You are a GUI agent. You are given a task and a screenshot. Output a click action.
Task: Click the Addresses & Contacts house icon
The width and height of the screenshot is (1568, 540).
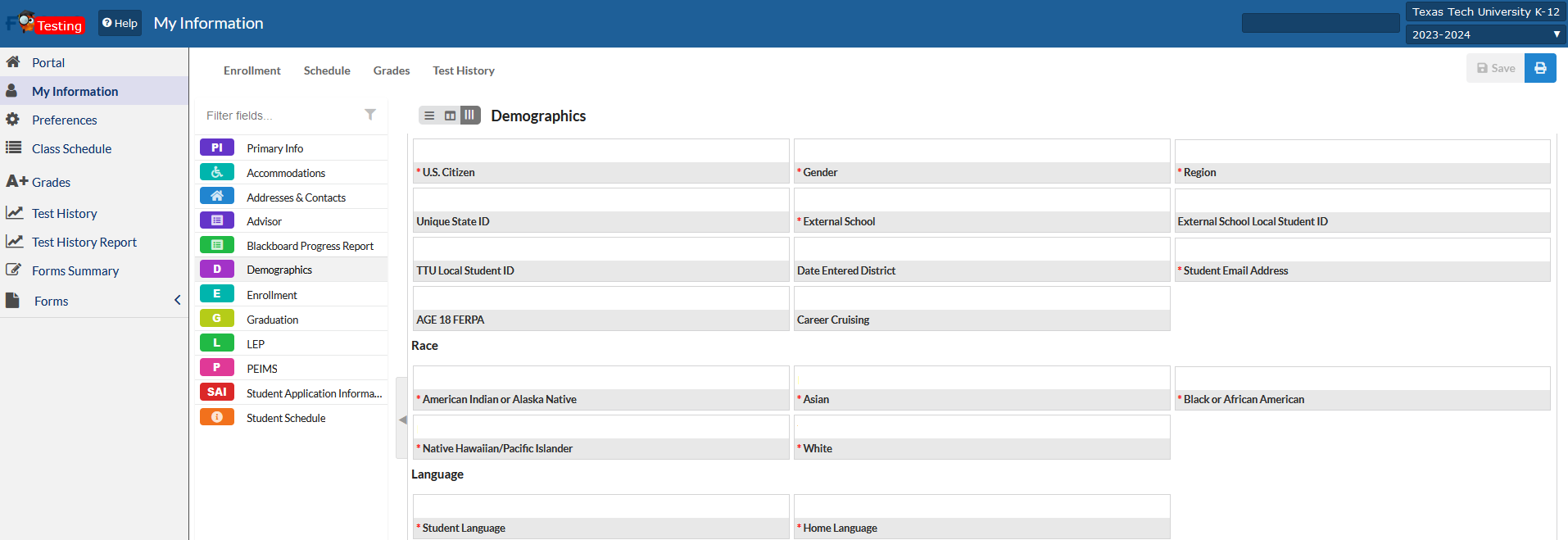pos(217,196)
